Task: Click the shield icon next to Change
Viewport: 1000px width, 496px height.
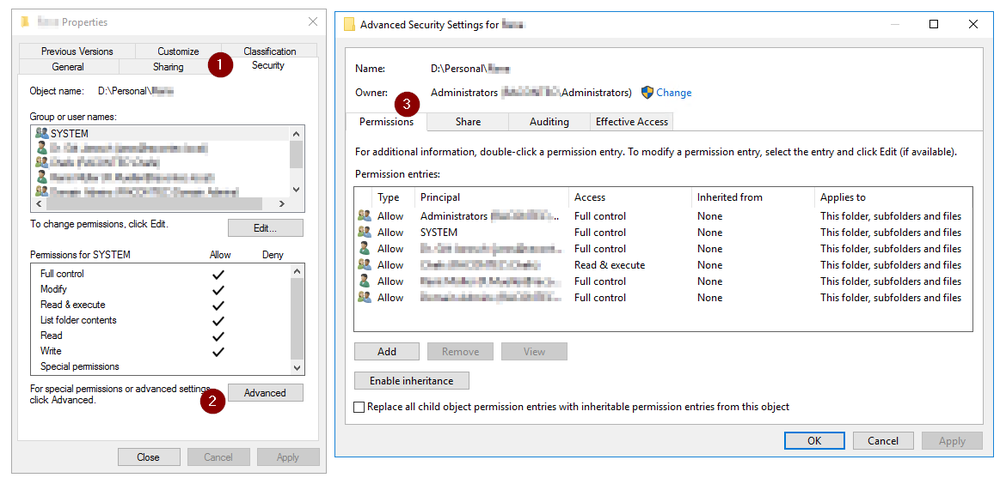Action: point(647,92)
